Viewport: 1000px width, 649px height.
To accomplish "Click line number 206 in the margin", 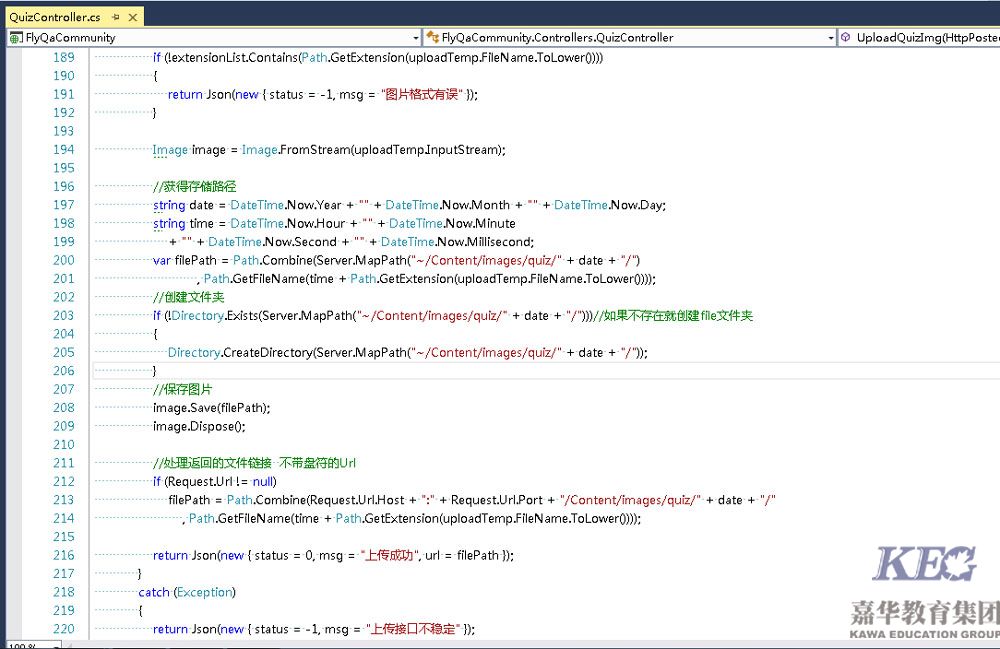I will click(x=64, y=370).
